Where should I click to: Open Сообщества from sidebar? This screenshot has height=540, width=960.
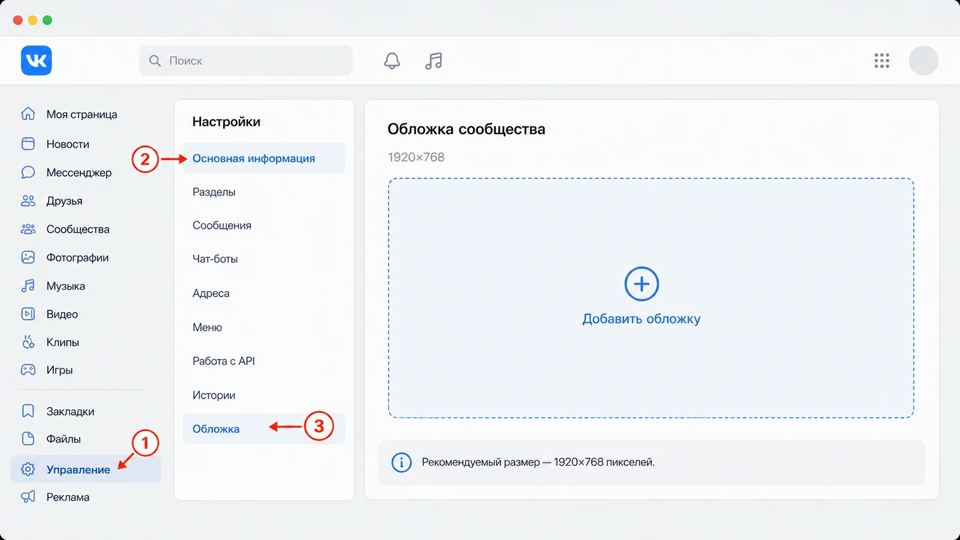click(78, 229)
